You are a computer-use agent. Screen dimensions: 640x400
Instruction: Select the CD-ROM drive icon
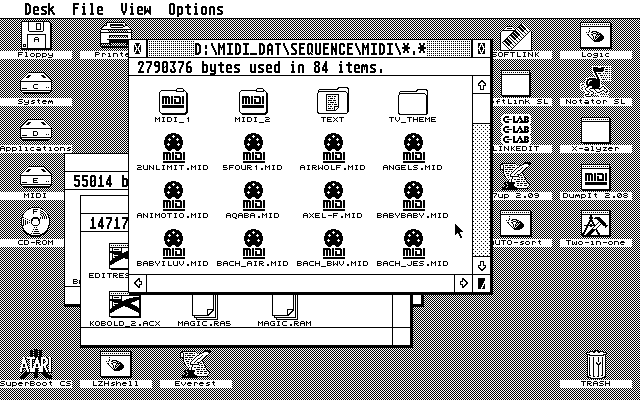(36, 222)
